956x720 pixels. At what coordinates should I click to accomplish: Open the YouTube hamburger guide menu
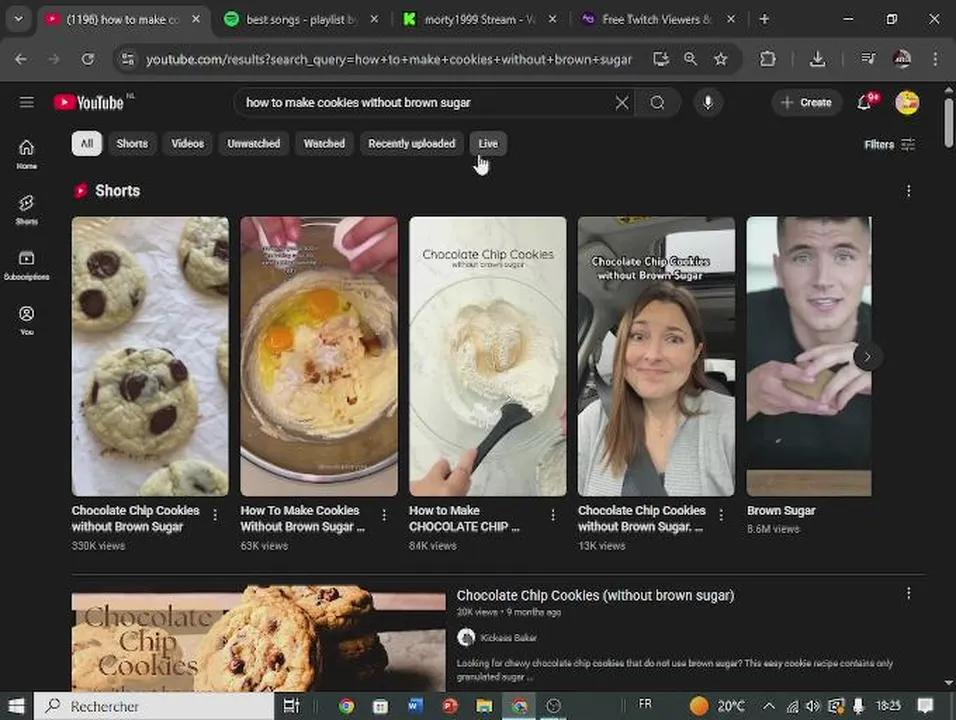tap(27, 103)
